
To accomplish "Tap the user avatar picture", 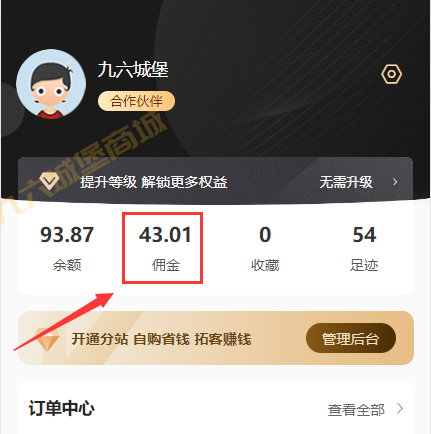I will point(51,84).
